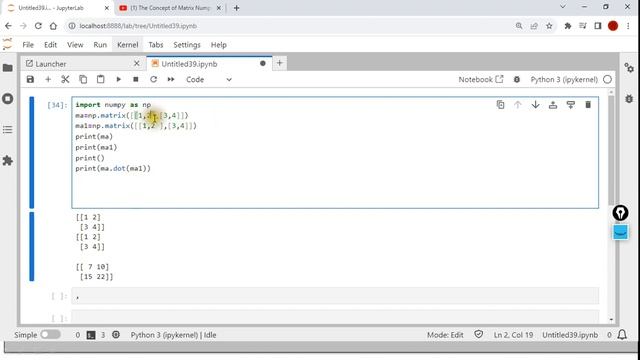Toggle Simple interface mode switch
The image size is (640, 360).
pyautogui.click(x=50, y=335)
